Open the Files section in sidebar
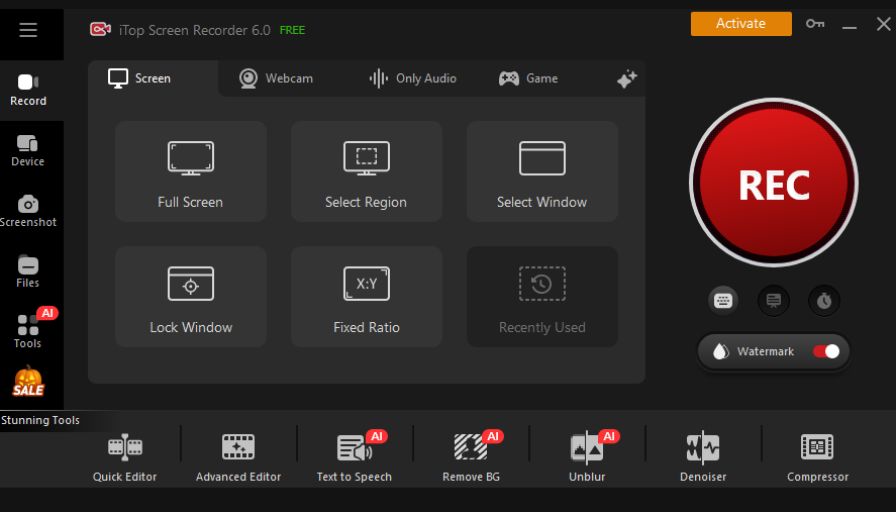The image size is (896, 512). click(x=27, y=272)
